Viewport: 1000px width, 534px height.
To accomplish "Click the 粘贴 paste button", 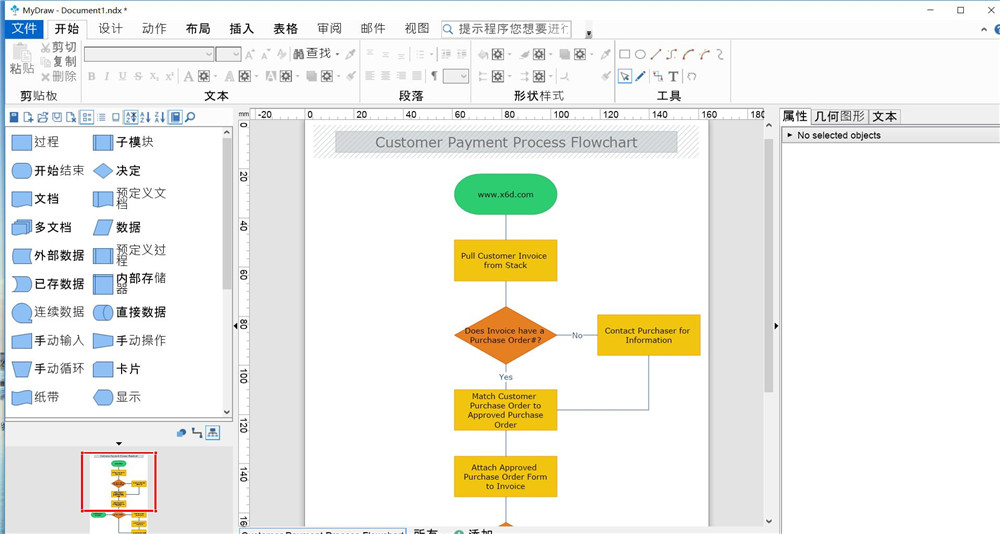I will [x=22, y=60].
